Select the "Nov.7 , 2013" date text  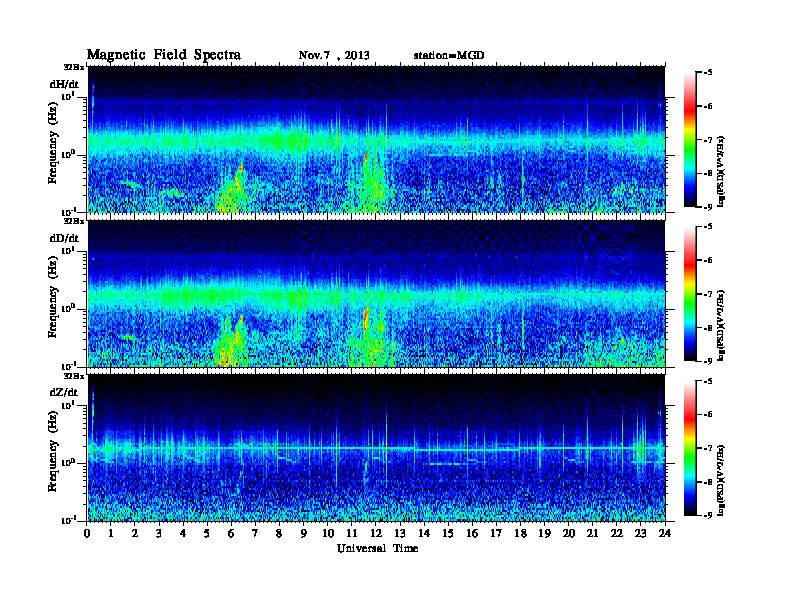pos(334,55)
